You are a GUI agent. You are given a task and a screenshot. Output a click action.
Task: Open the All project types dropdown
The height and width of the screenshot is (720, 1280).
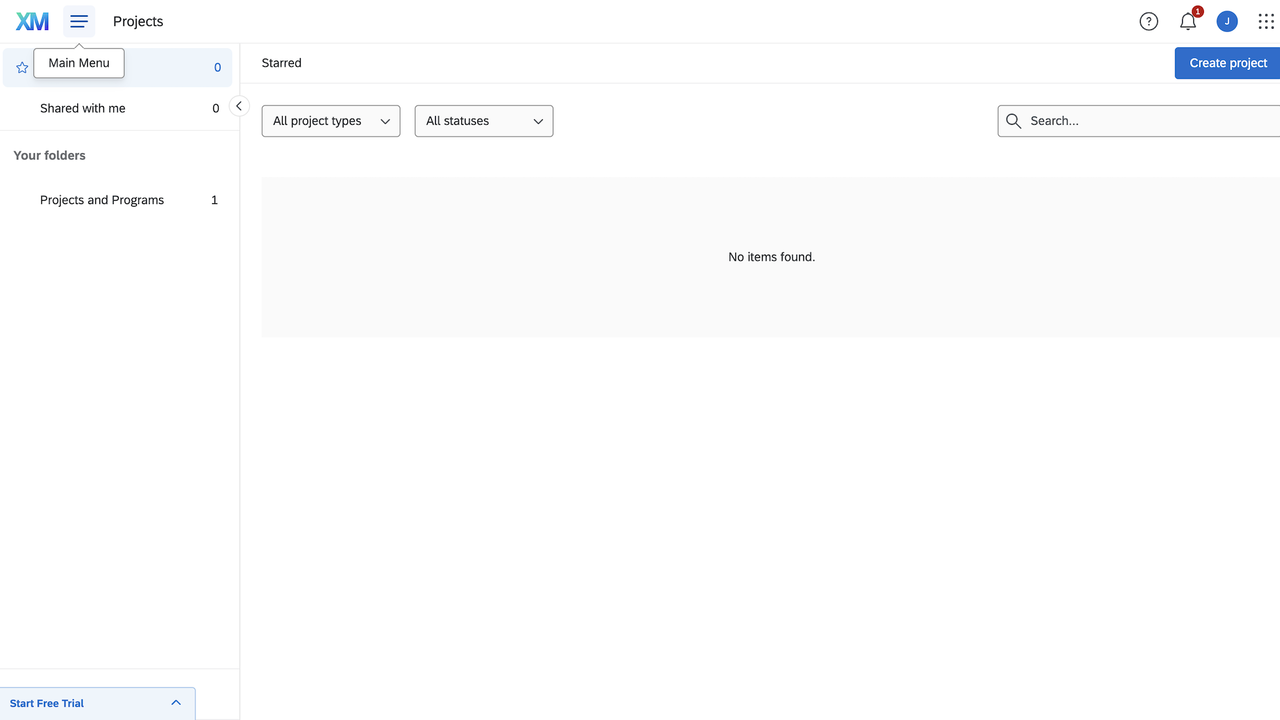331,121
